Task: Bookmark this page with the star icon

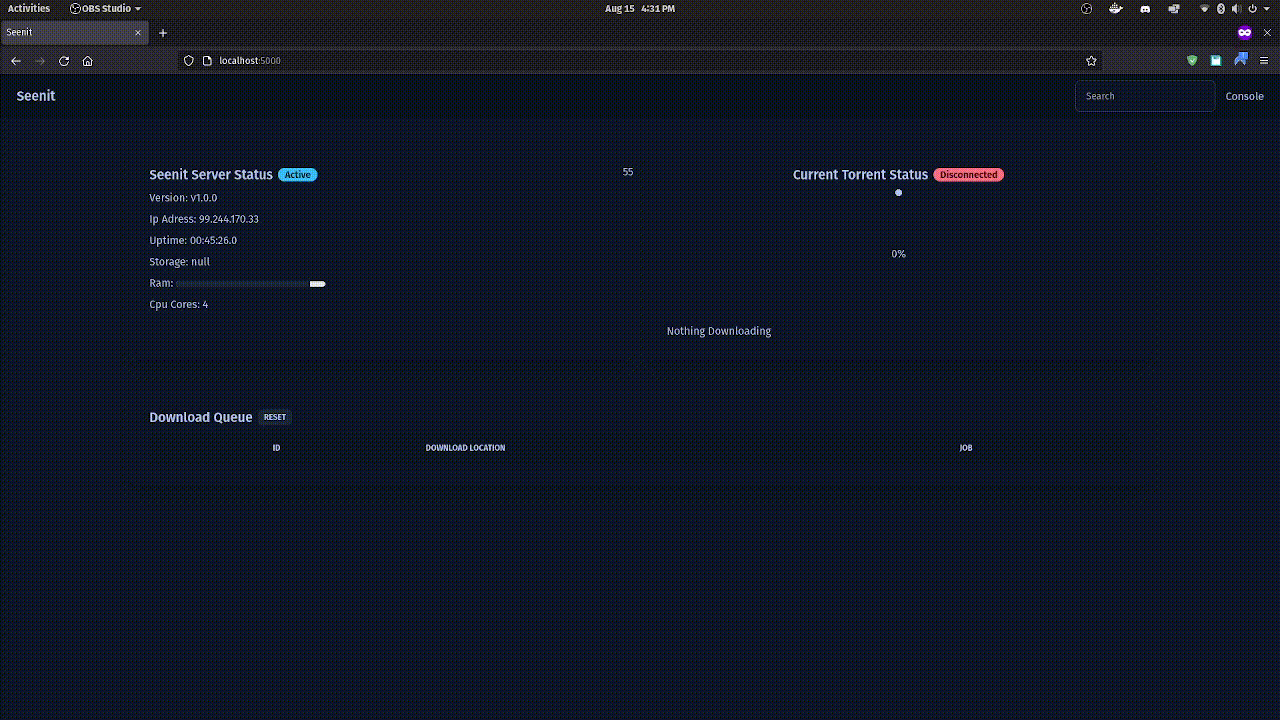Action: (1091, 61)
